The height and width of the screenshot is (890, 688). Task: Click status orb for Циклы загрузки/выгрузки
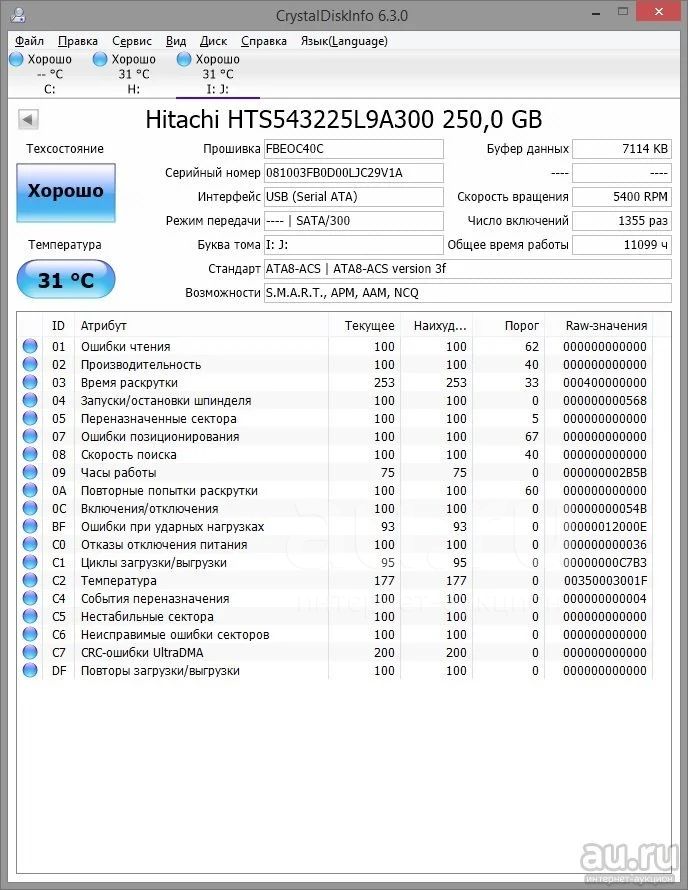(x=30, y=562)
